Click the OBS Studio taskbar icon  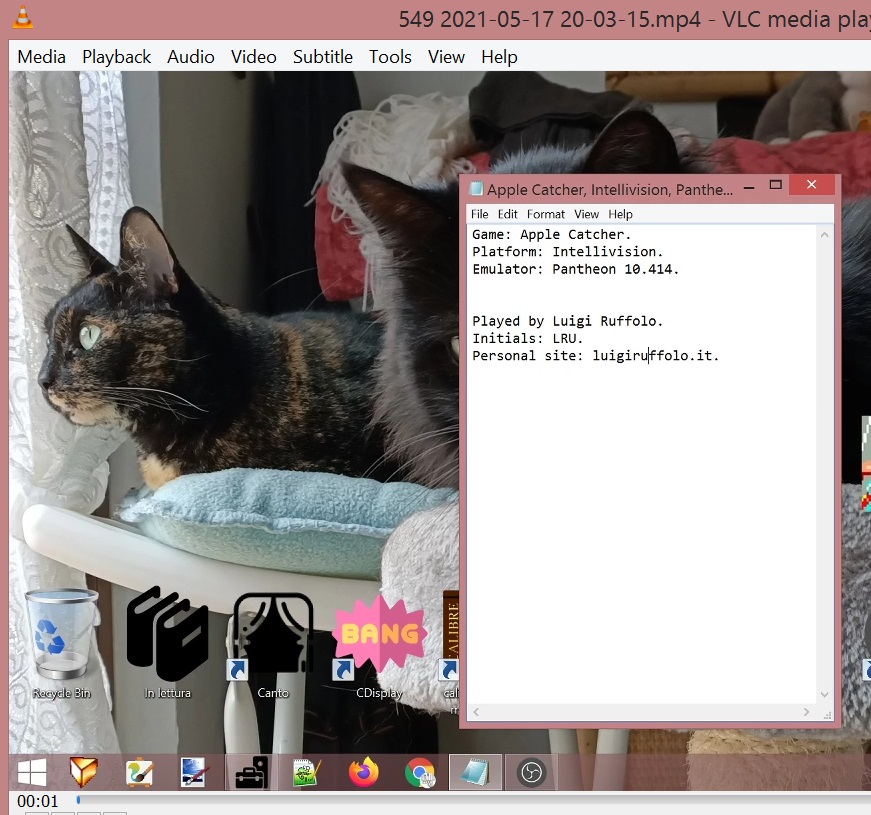pyautogui.click(x=531, y=772)
